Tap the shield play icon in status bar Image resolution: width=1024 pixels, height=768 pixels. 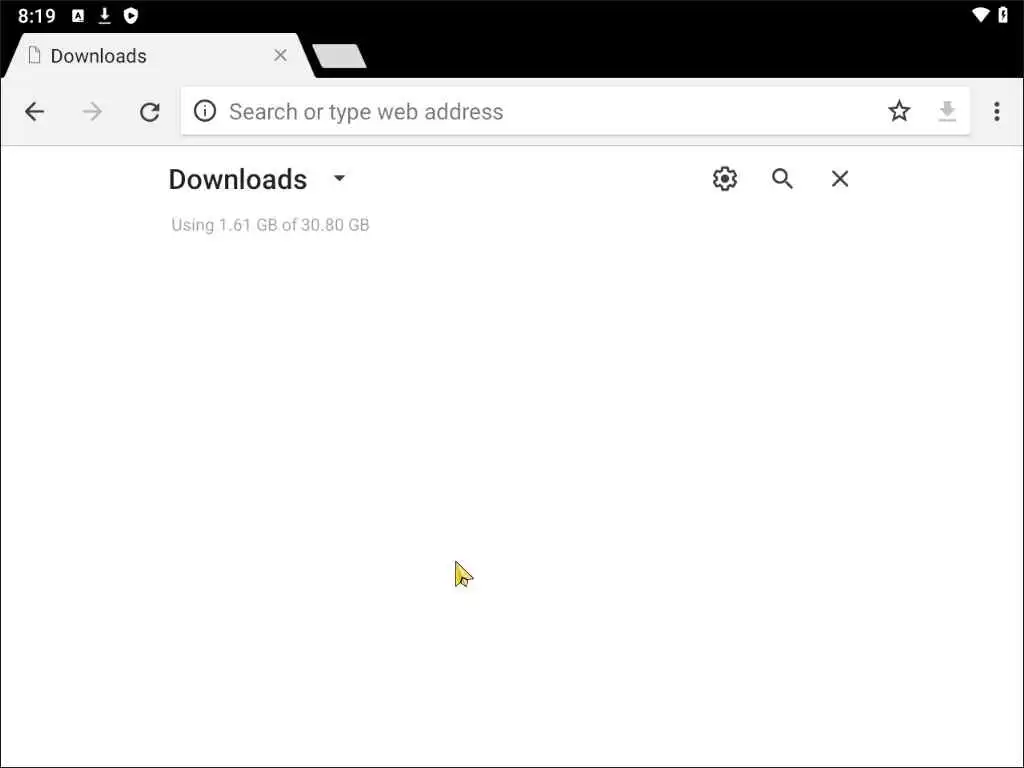[x=131, y=16]
